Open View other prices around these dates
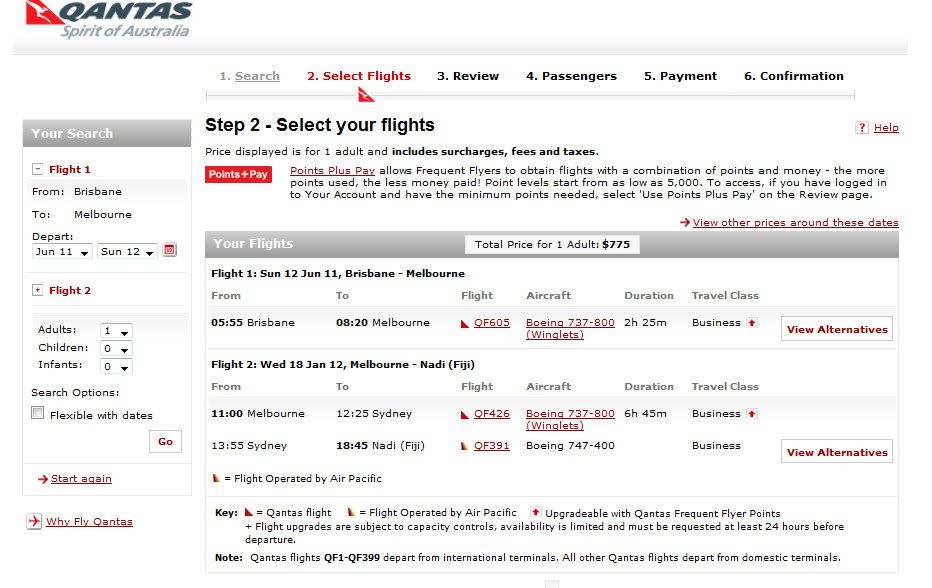 (795, 222)
